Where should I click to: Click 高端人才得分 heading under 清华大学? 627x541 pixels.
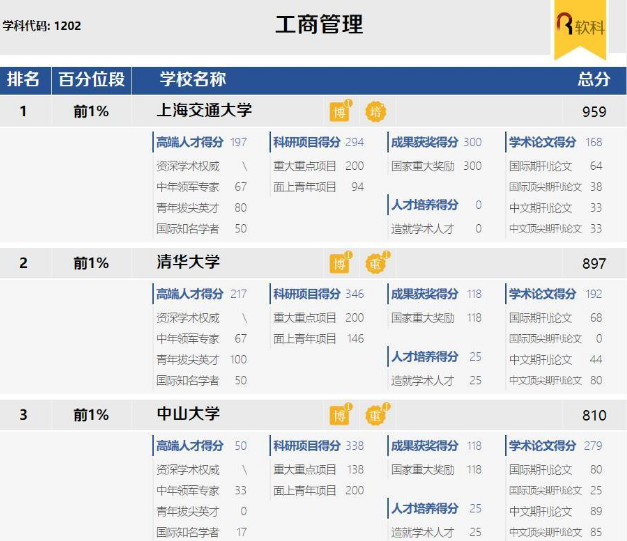click(190, 294)
